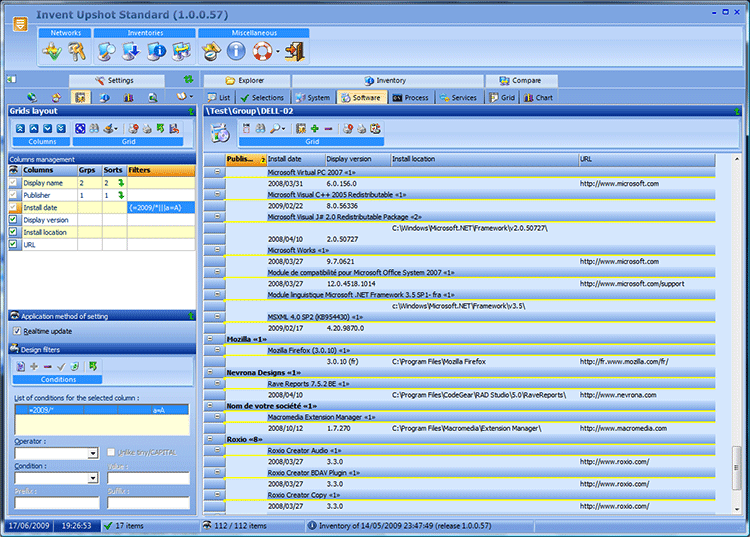Click the Settings tab button
The height and width of the screenshot is (537, 750).
[117, 80]
